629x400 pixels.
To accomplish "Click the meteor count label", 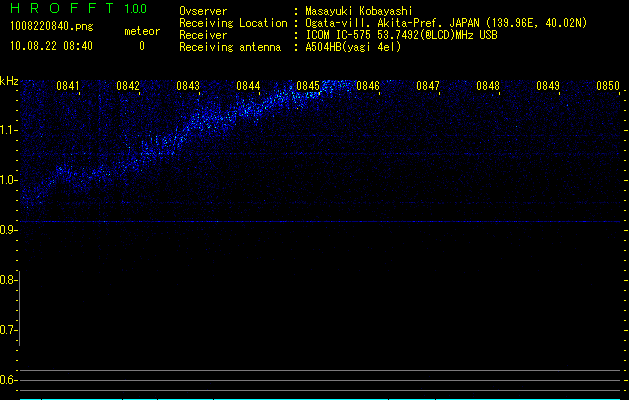I will 142,31.
